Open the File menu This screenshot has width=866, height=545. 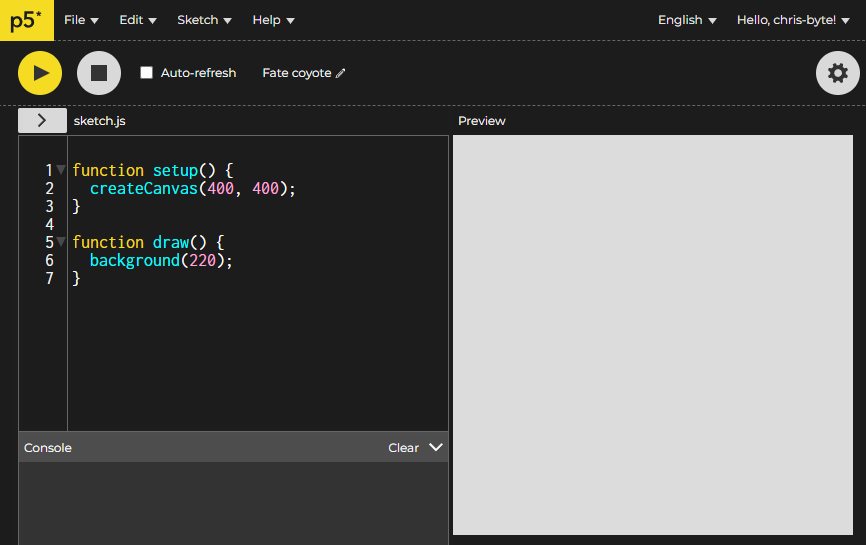pyautogui.click(x=81, y=20)
